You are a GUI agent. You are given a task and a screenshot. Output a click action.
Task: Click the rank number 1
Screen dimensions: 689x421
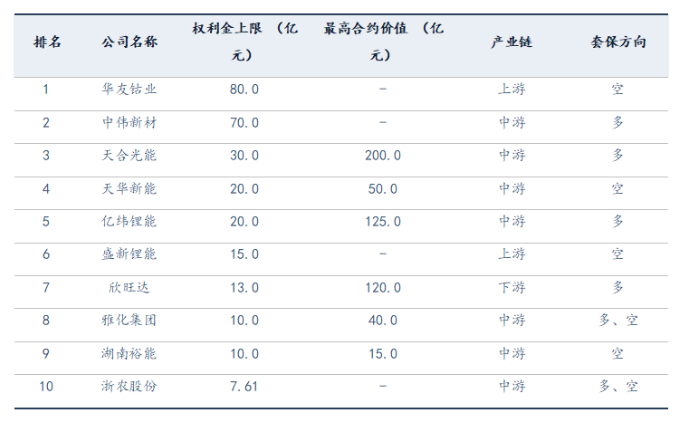point(46,89)
